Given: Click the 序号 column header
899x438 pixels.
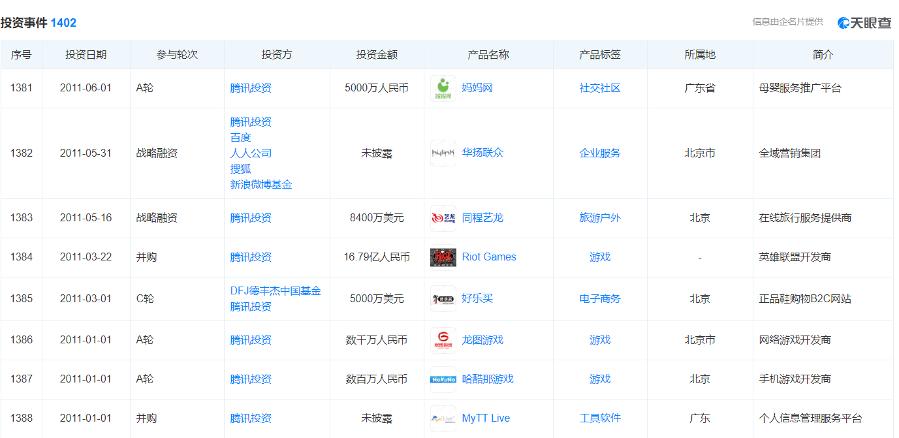Looking at the screenshot, I should tap(21, 55).
